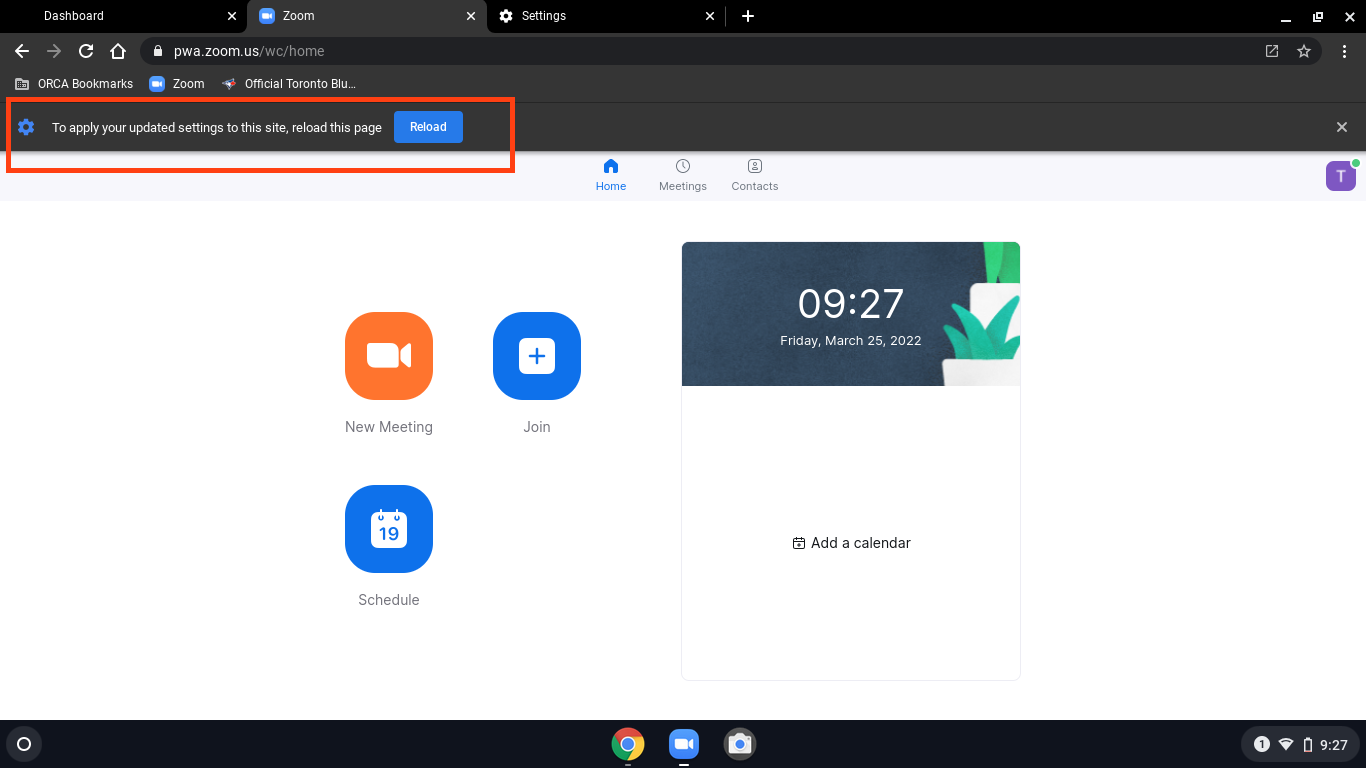This screenshot has width=1366, height=768.
Task: Open the Camera app on the shelf
Action: (x=740, y=744)
